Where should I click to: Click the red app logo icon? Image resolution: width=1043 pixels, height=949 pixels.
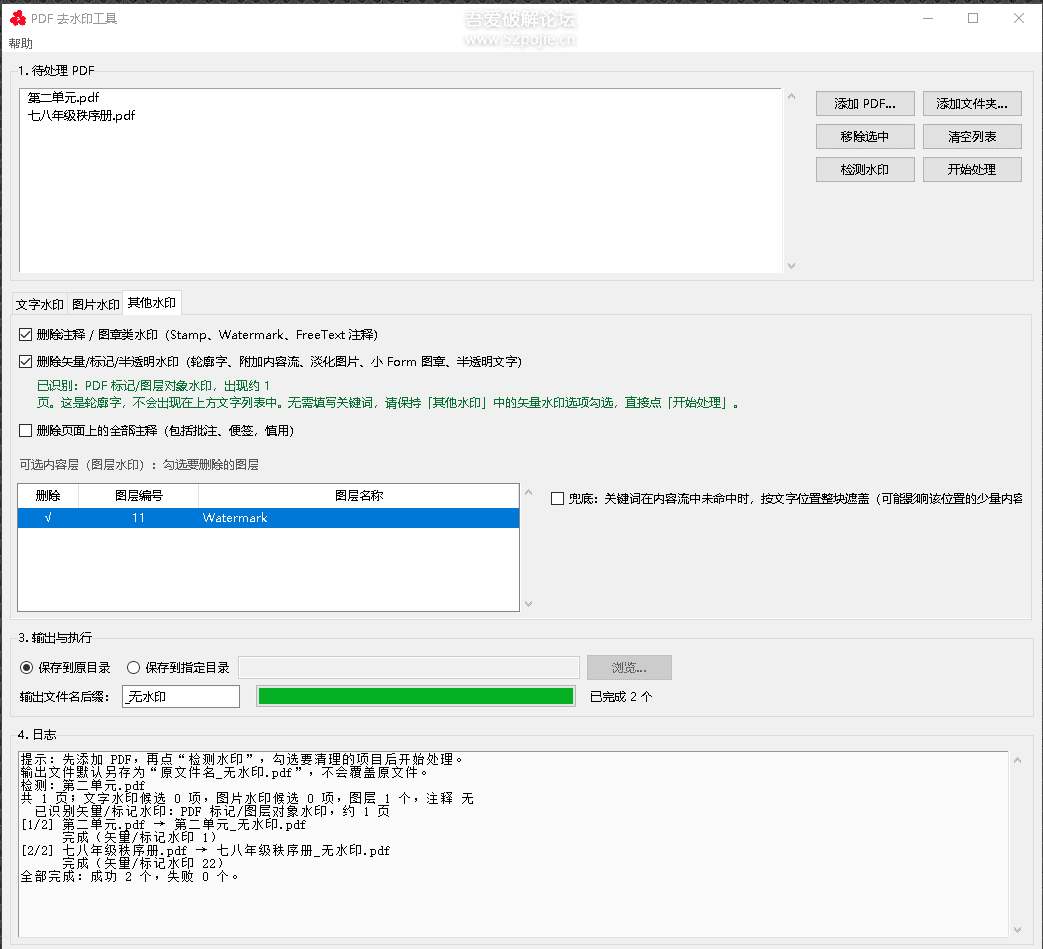point(19,19)
